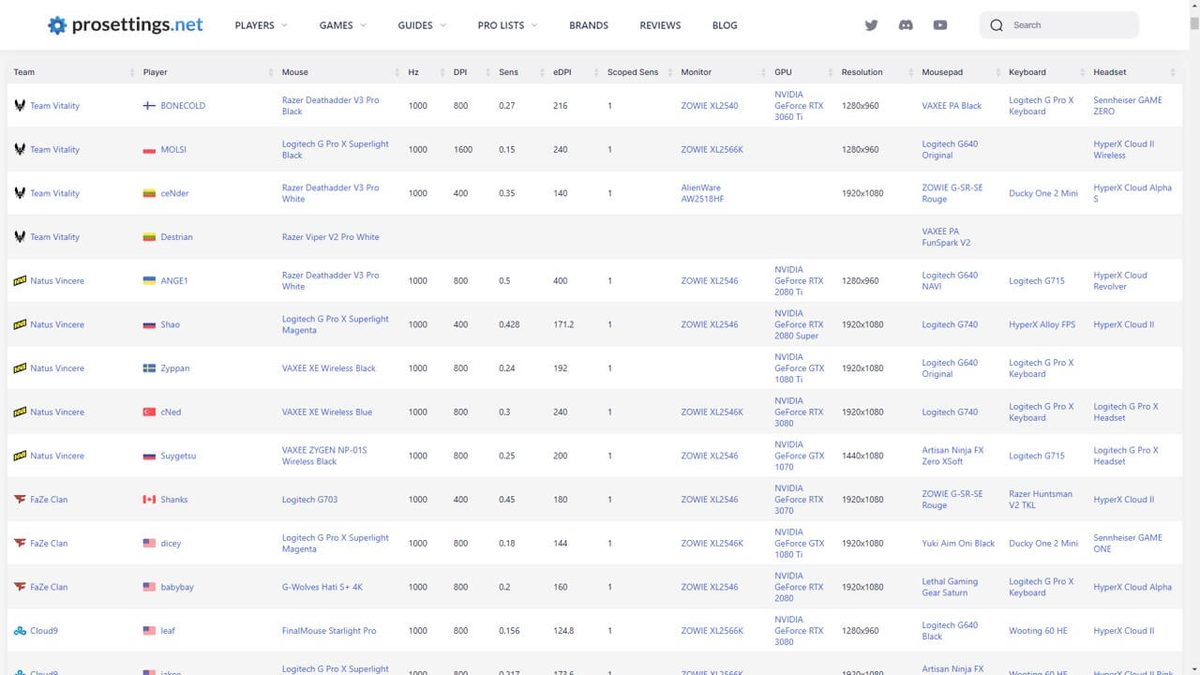This screenshot has height=675, width=1200.
Task: Click the Poland flag beside MOLSI
Action: point(149,150)
